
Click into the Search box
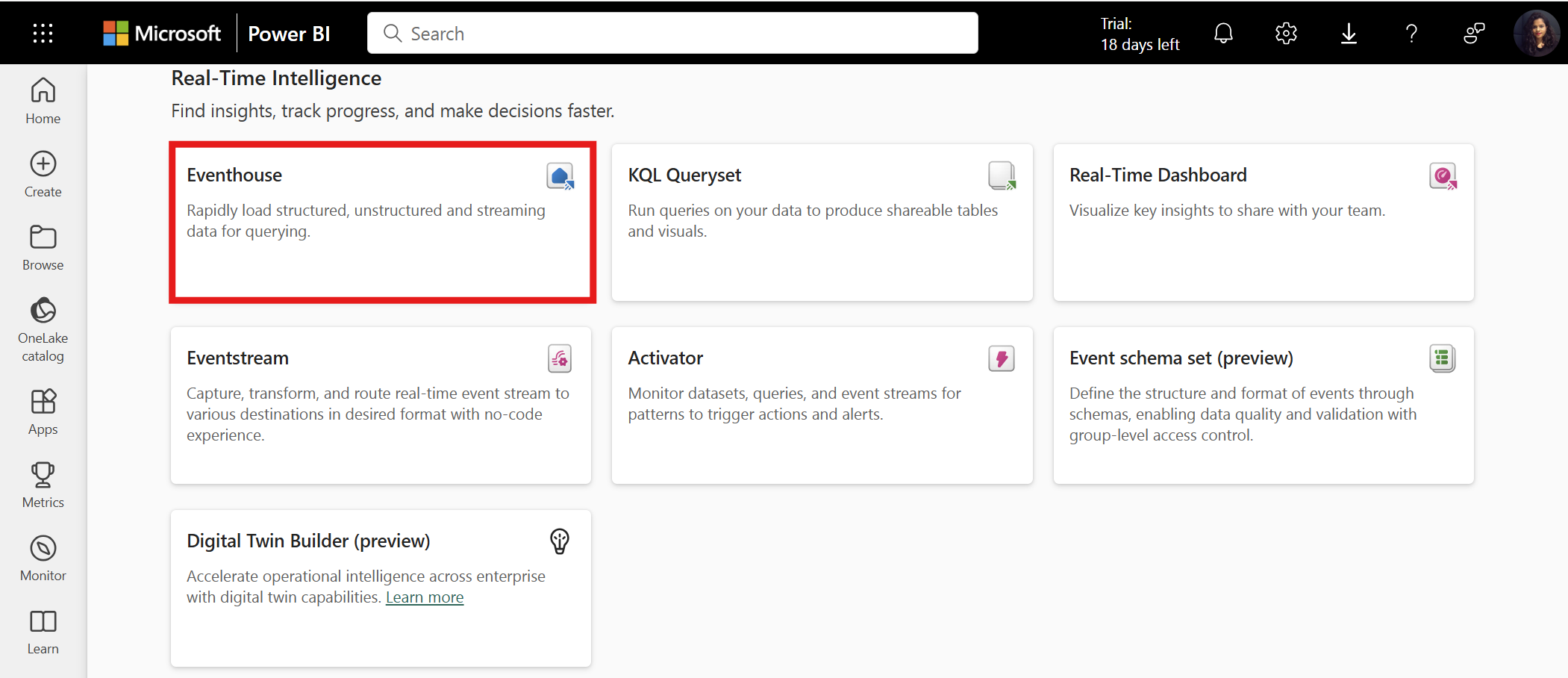(x=672, y=34)
